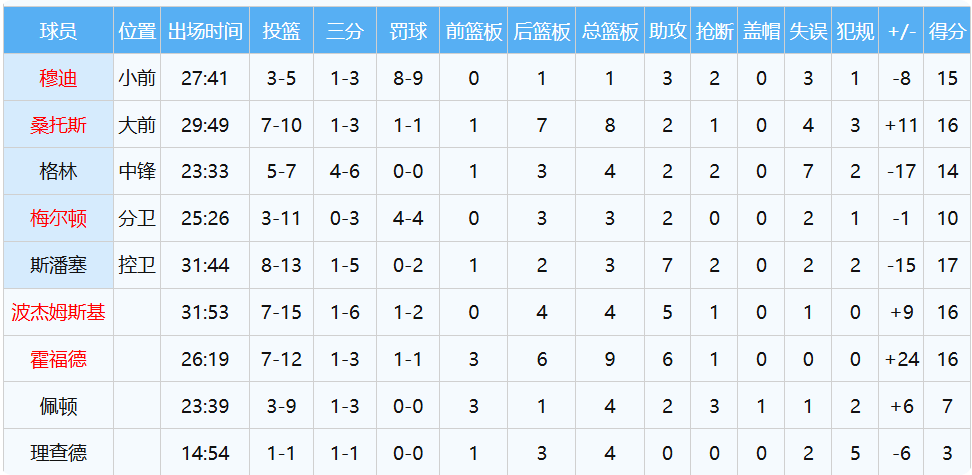Screen dimensions: 972x475
Task: Click player name 格林 in table
Action: tap(58, 171)
